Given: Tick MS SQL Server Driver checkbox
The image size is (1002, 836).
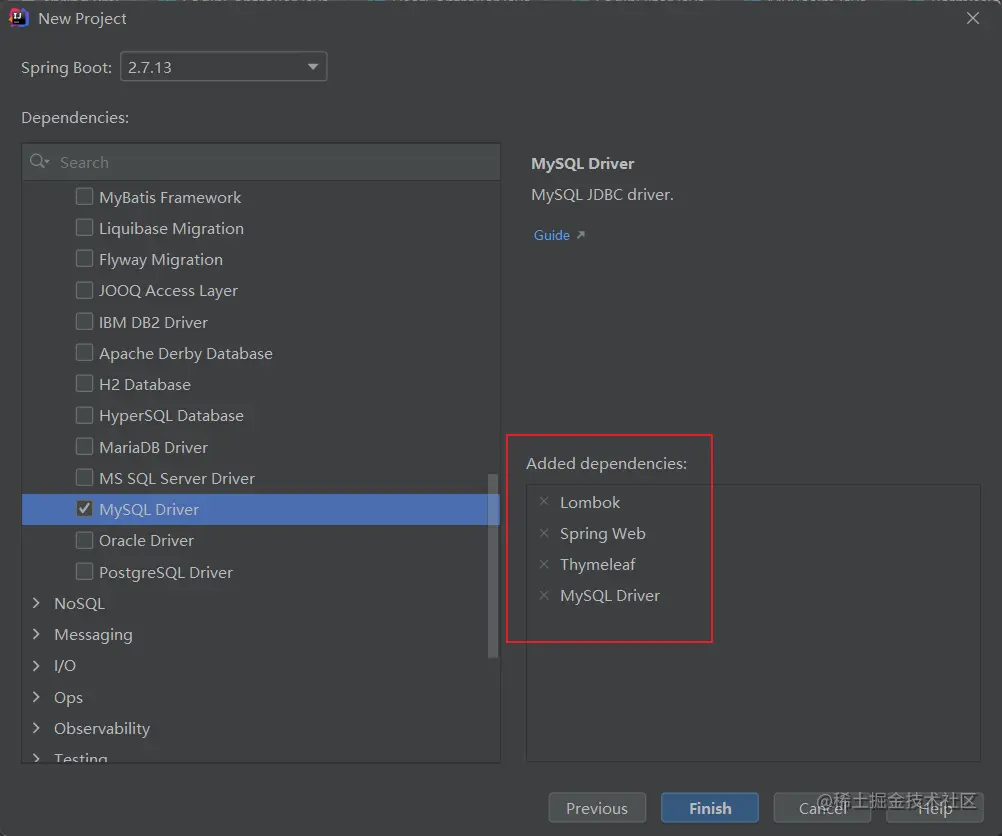Looking at the screenshot, I should coord(84,477).
